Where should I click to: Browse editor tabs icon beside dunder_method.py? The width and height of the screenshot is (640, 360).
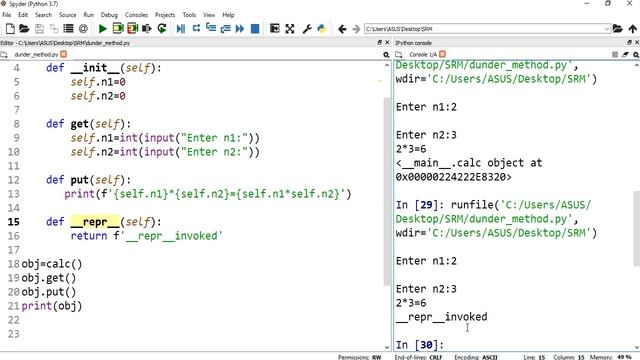tap(4, 54)
